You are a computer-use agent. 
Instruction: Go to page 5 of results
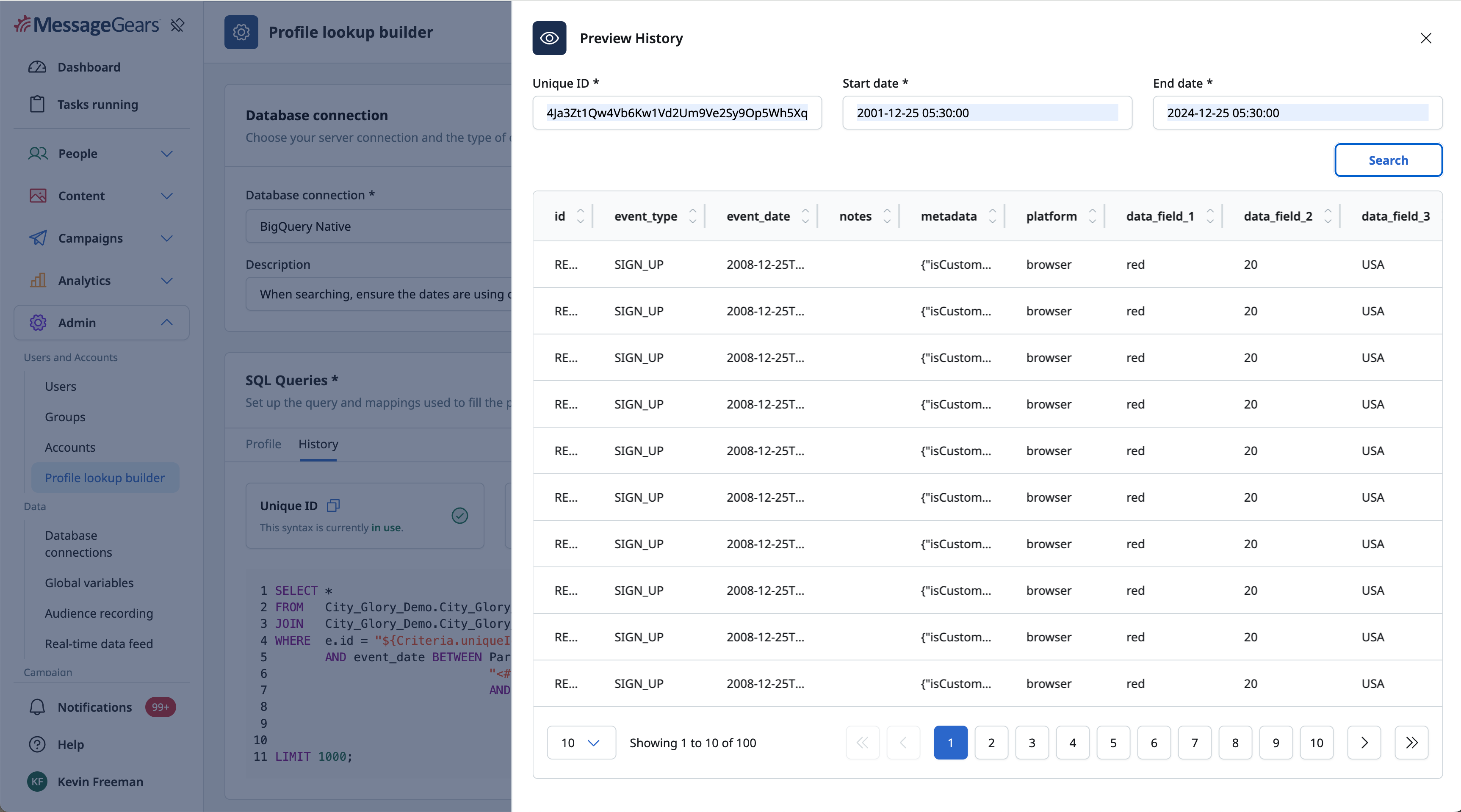pyautogui.click(x=1113, y=743)
